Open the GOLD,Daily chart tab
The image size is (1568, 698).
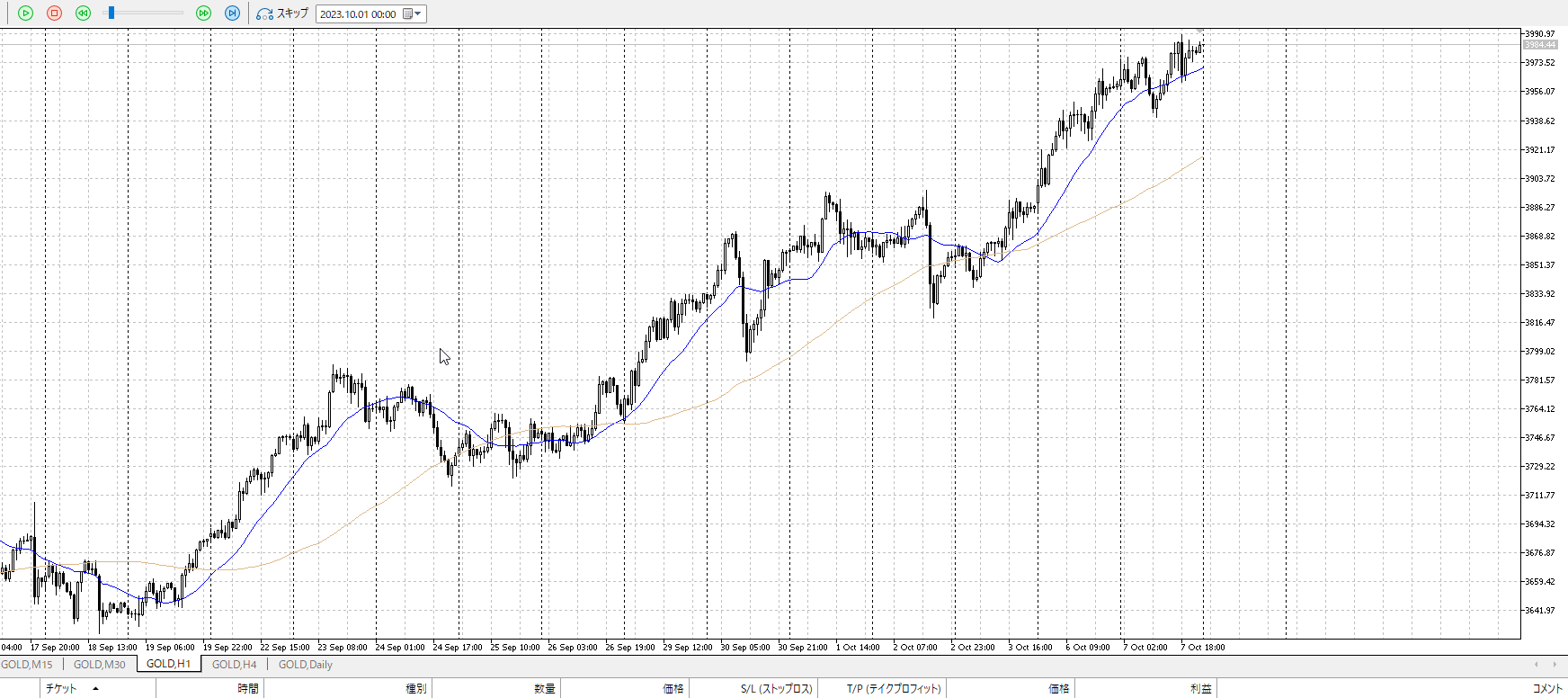pos(305,665)
